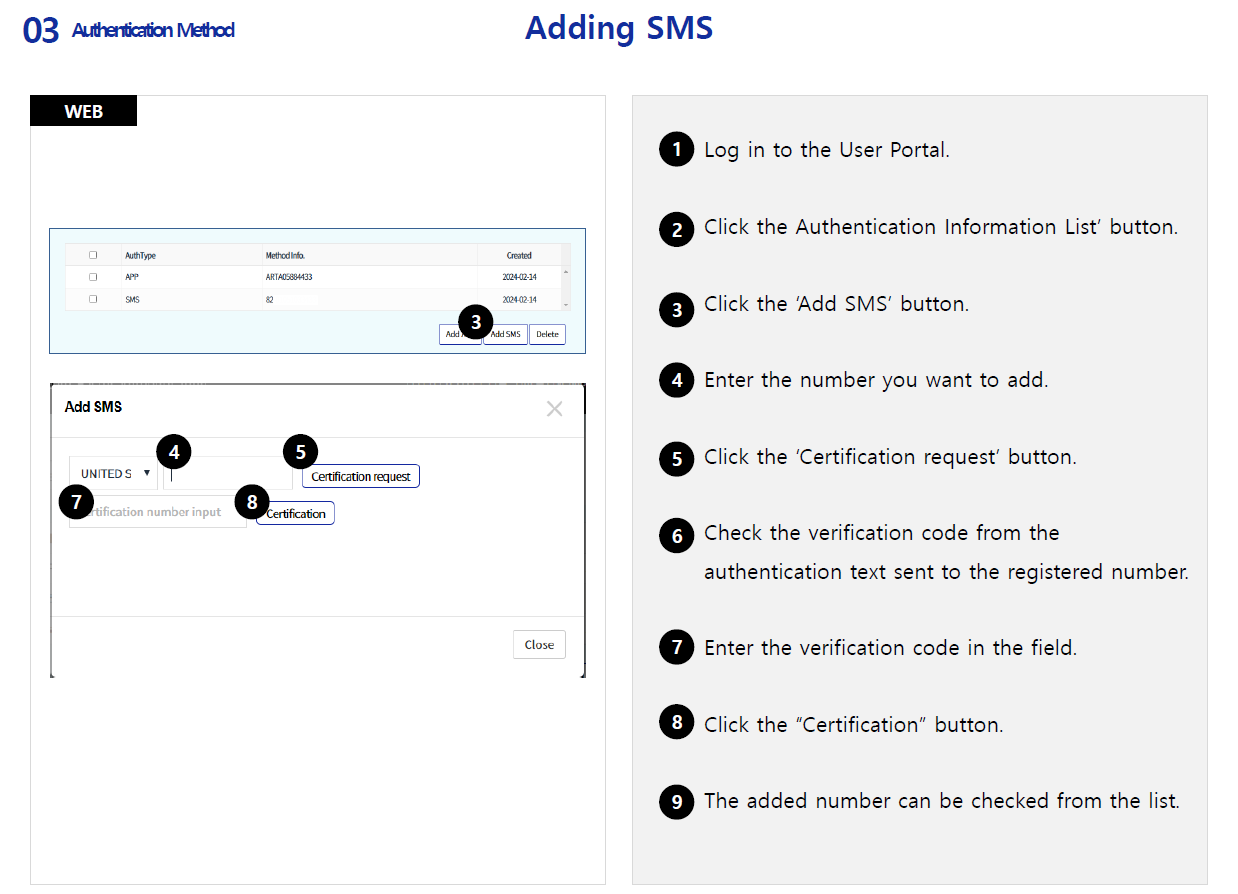Viewport: 1238px width, 894px height.
Task: Click the phone number input field
Action: [x=230, y=474]
